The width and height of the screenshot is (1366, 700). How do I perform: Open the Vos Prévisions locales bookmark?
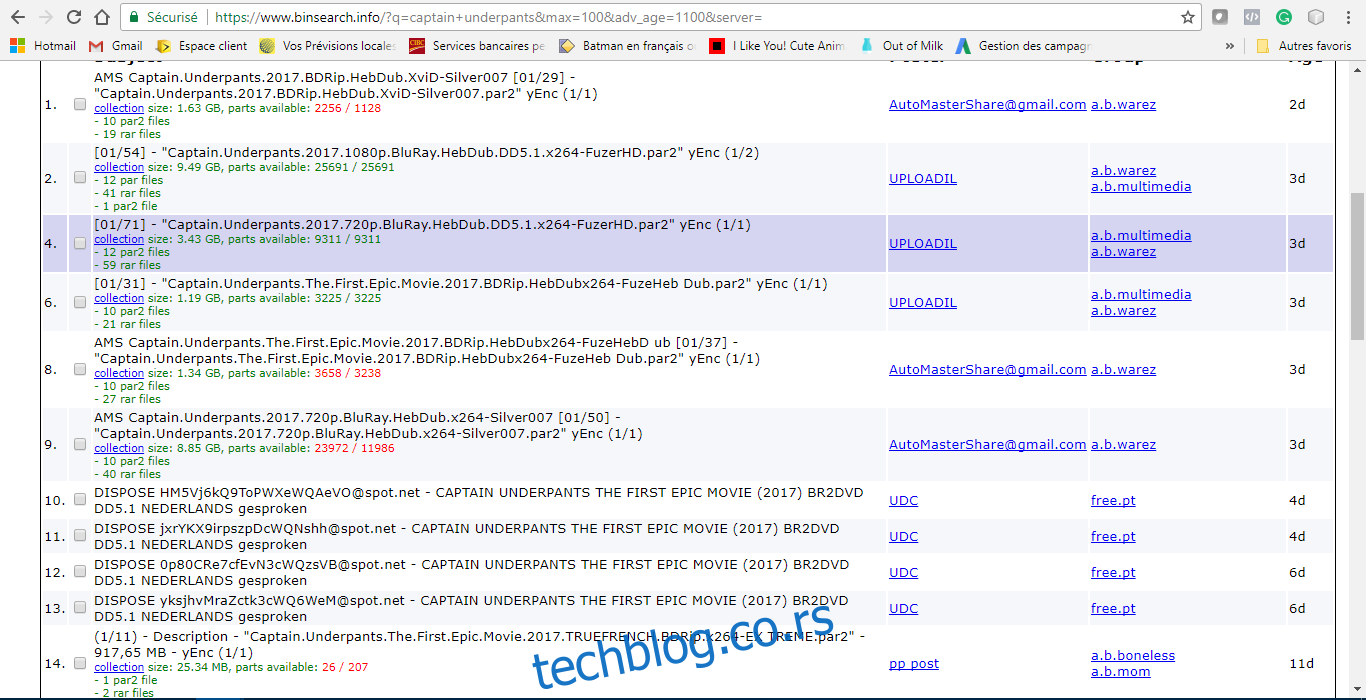click(328, 46)
